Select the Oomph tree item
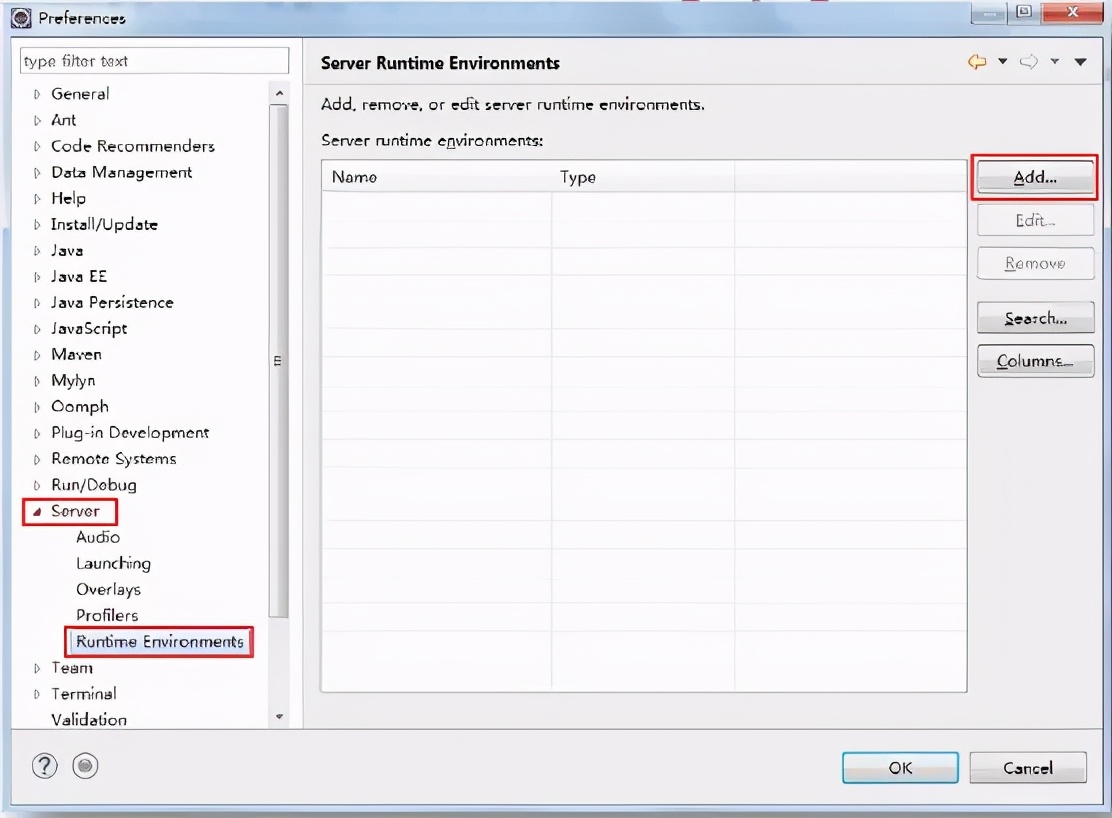Screen dimensions: 1112x818 [80, 407]
